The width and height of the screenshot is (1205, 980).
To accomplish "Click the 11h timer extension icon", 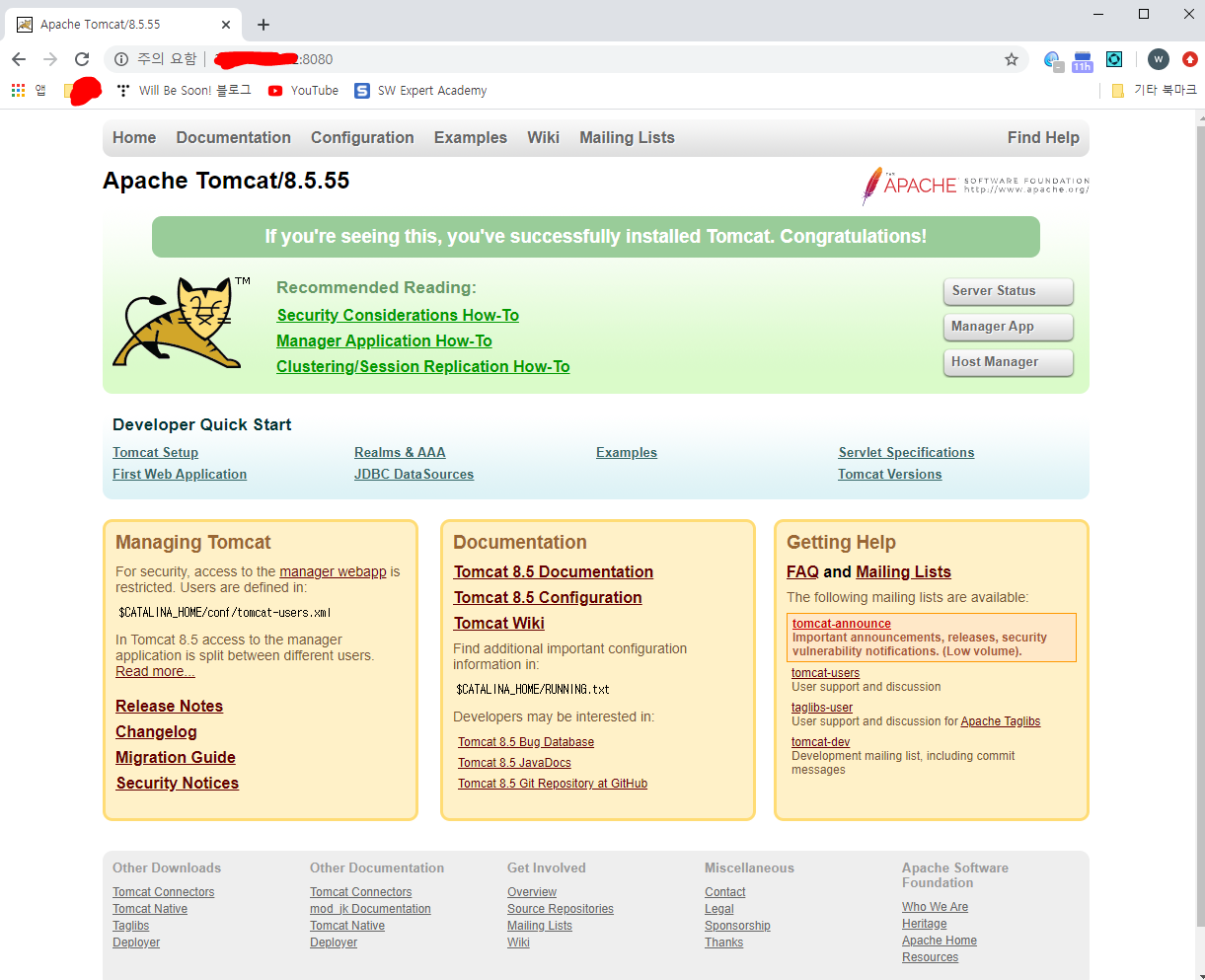I will coord(1083,61).
